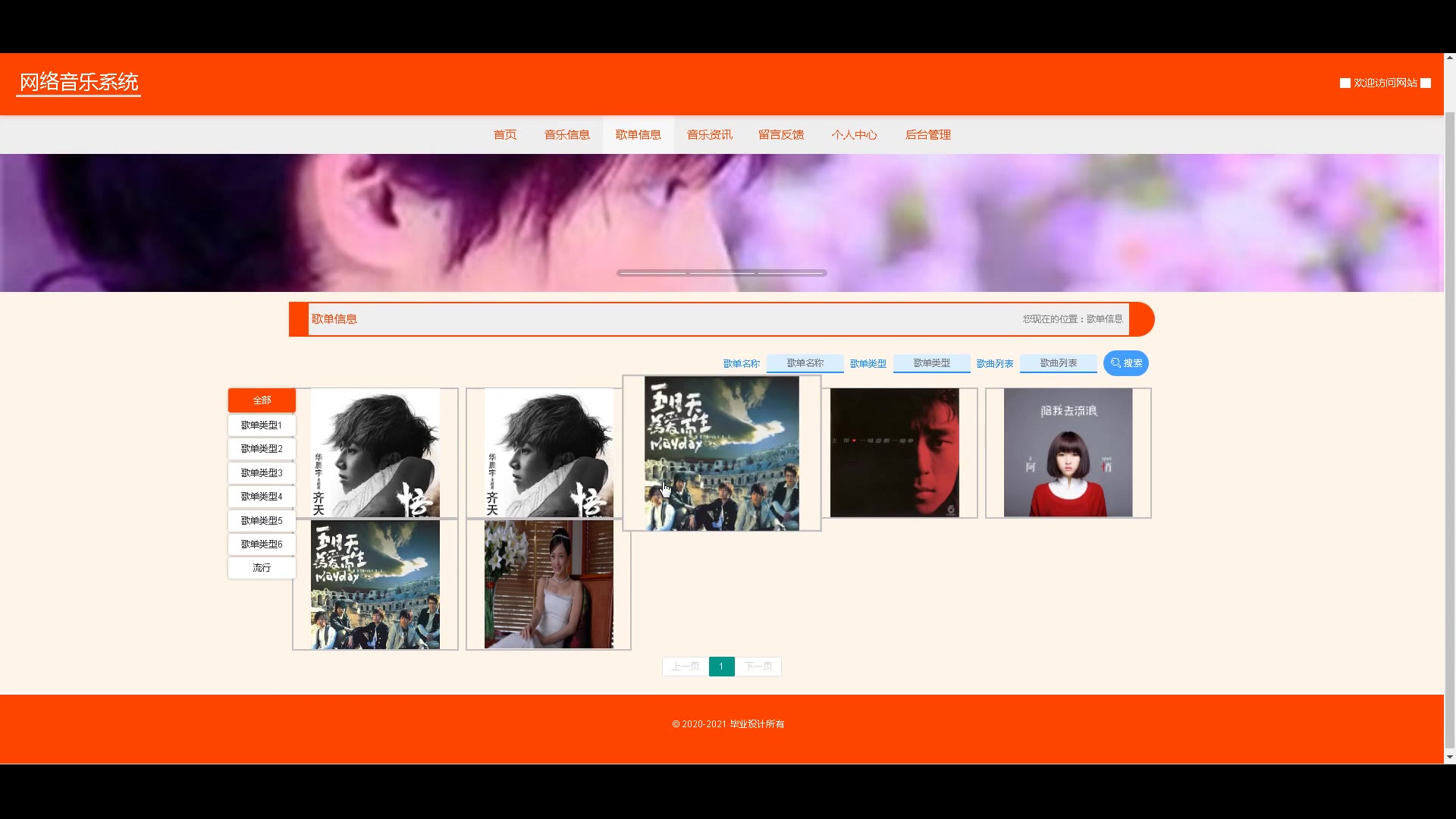Go to 首页 in navigation bar
The width and height of the screenshot is (1456, 819).
coord(505,135)
